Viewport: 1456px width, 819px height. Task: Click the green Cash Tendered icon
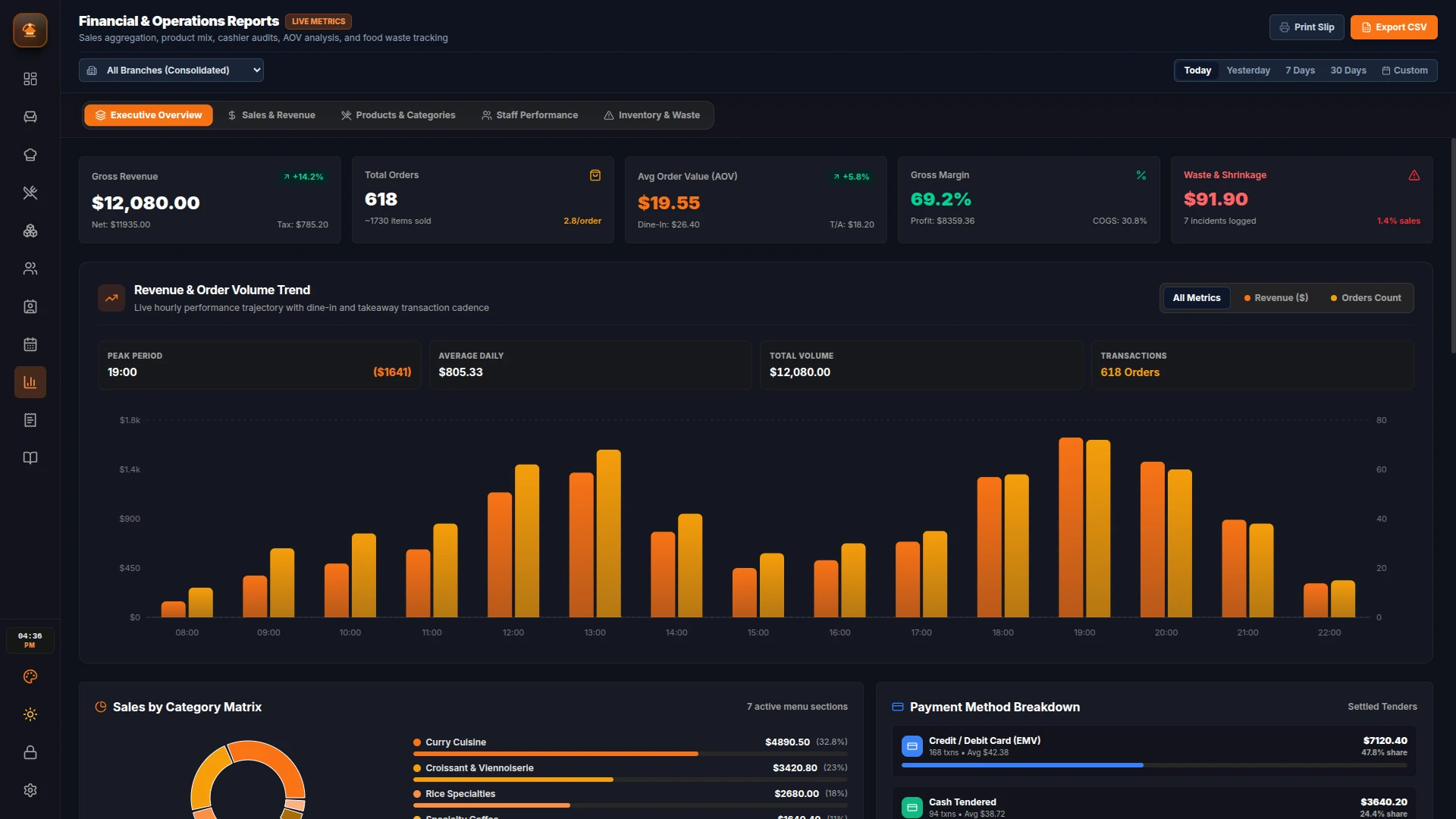[912, 808]
